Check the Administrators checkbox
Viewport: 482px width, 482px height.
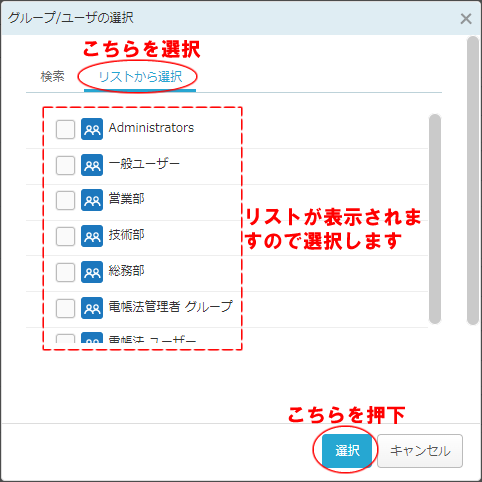coord(65,129)
